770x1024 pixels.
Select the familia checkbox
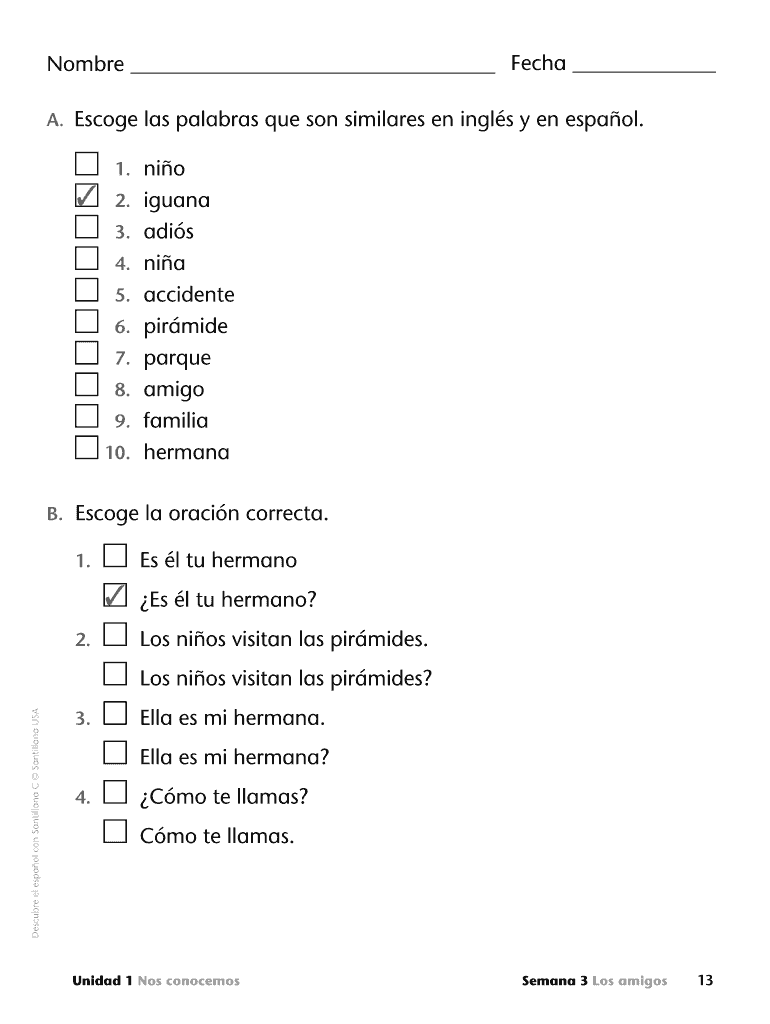[87, 416]
